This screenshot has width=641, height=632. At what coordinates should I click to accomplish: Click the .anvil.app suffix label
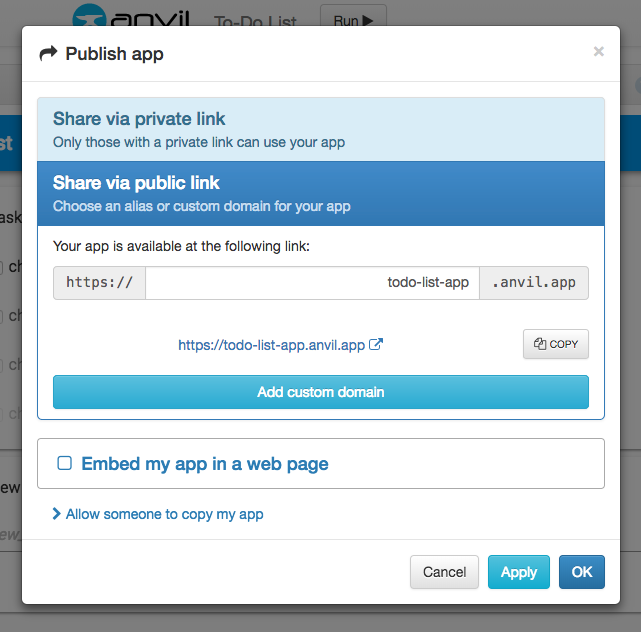(534, 283)
